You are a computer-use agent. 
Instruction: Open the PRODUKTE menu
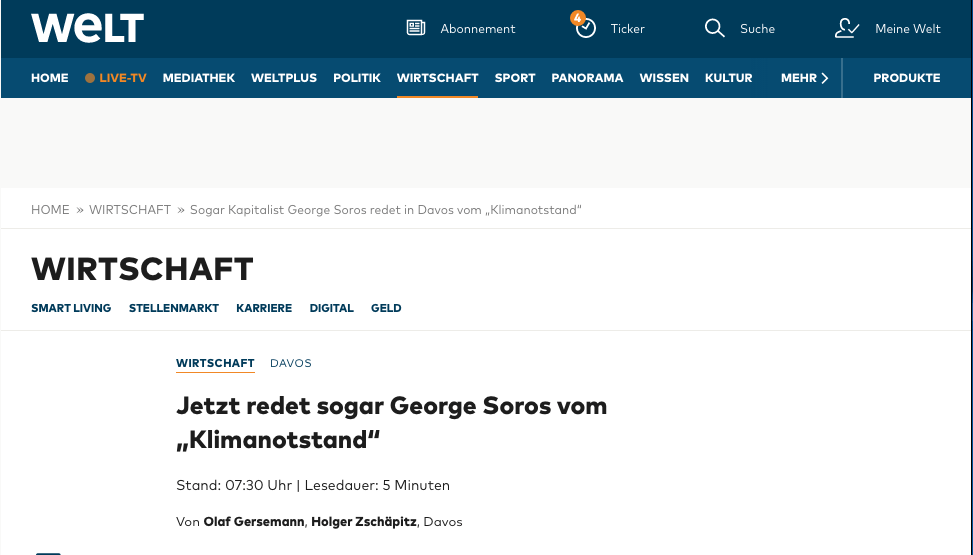(906, 78)
